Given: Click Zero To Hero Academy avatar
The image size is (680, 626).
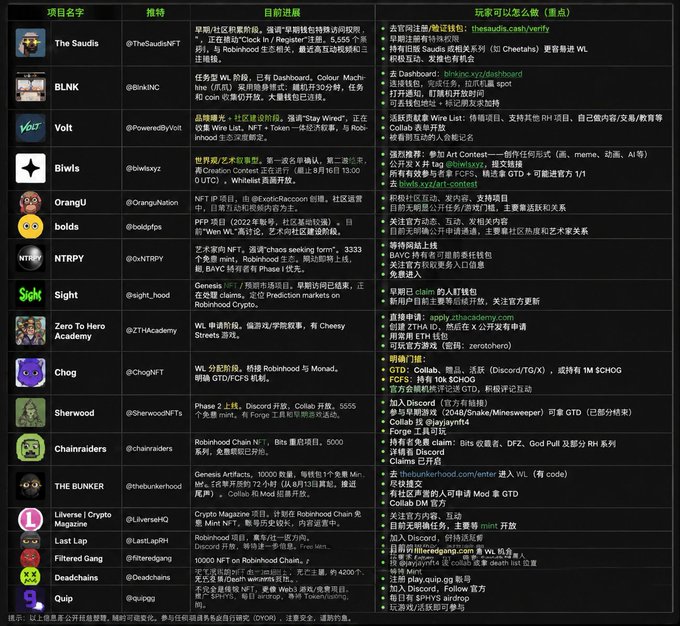Looking at the screenshot, I should (x=30, y=331).
